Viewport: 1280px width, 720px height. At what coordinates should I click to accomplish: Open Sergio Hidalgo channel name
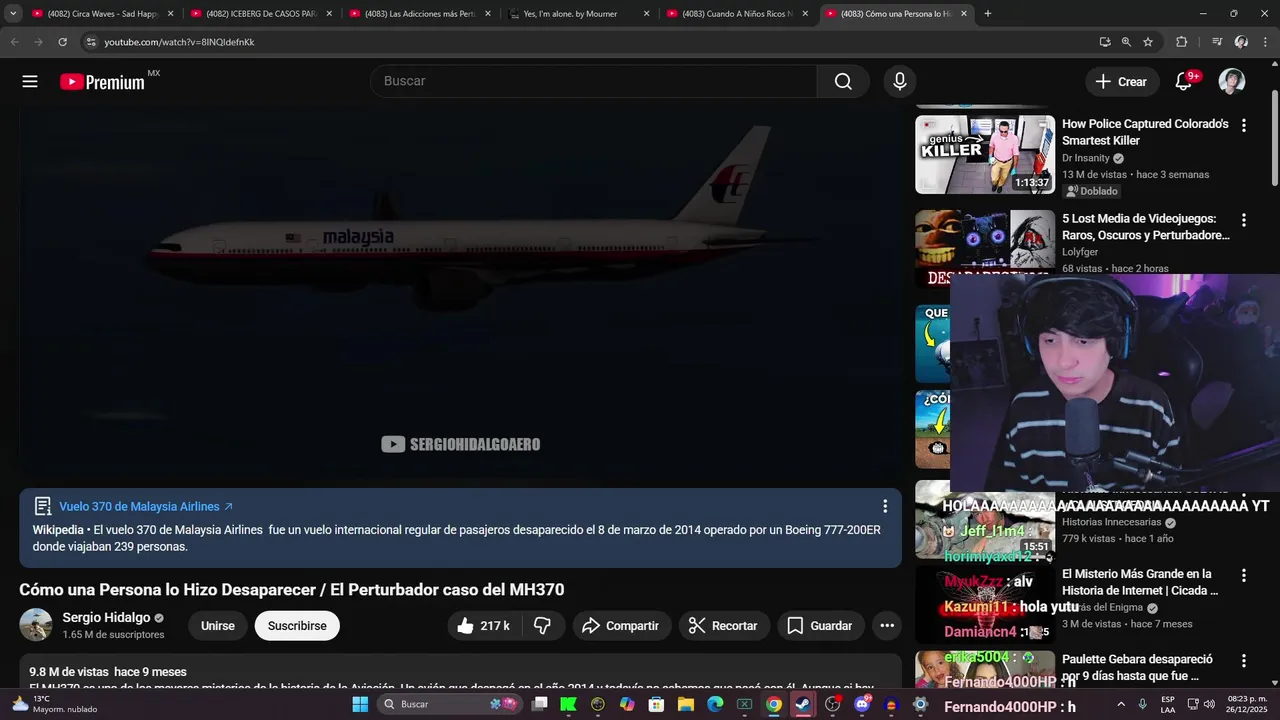click(106, 618)
